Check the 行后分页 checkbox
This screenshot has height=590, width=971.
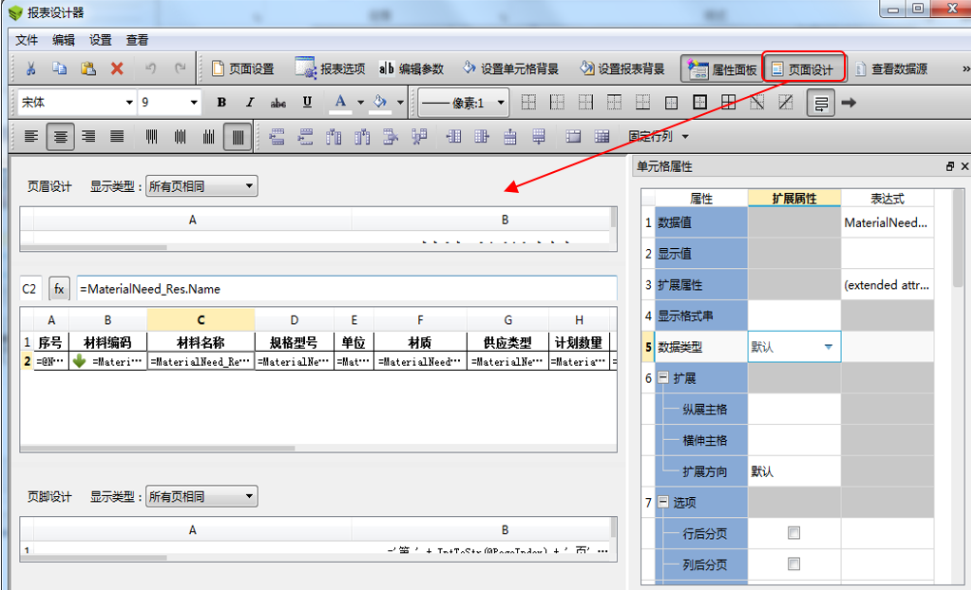(x=793, y=533)
